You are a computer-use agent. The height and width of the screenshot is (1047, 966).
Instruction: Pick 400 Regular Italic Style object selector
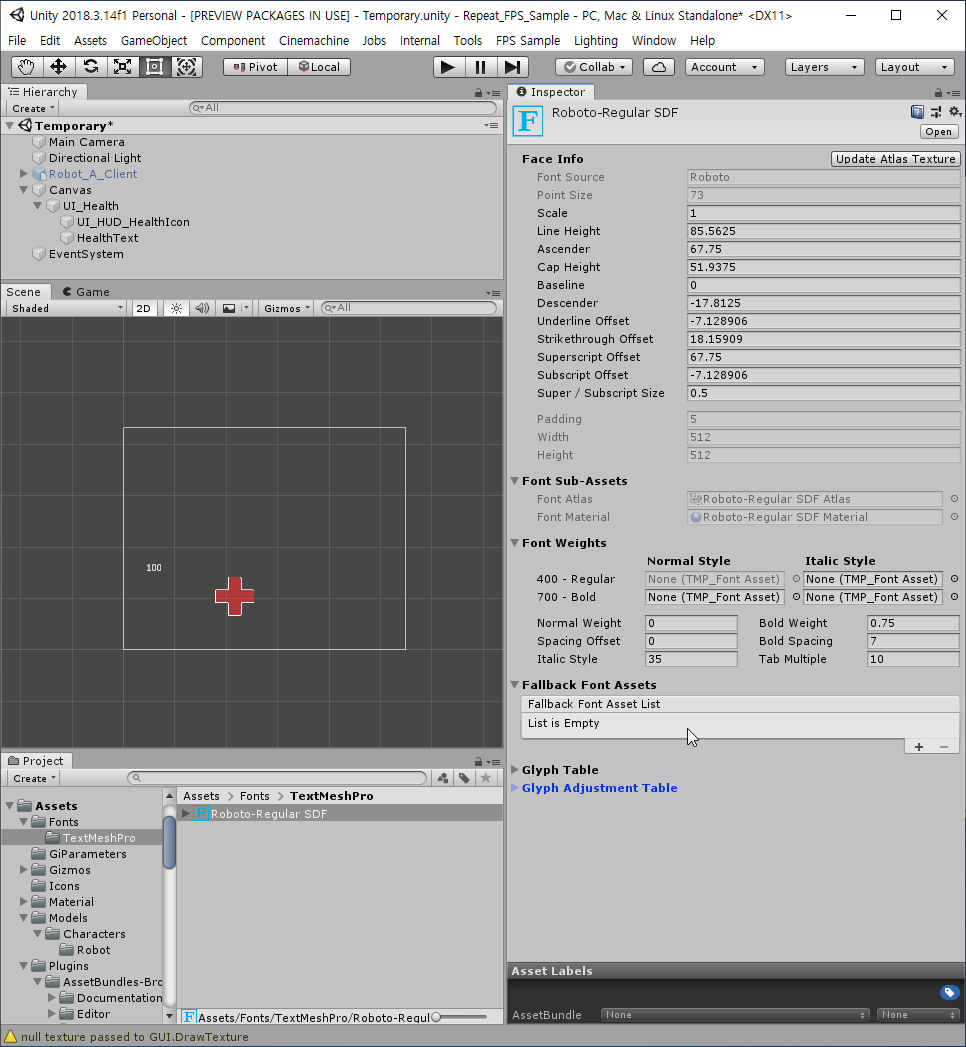point(955,579)
